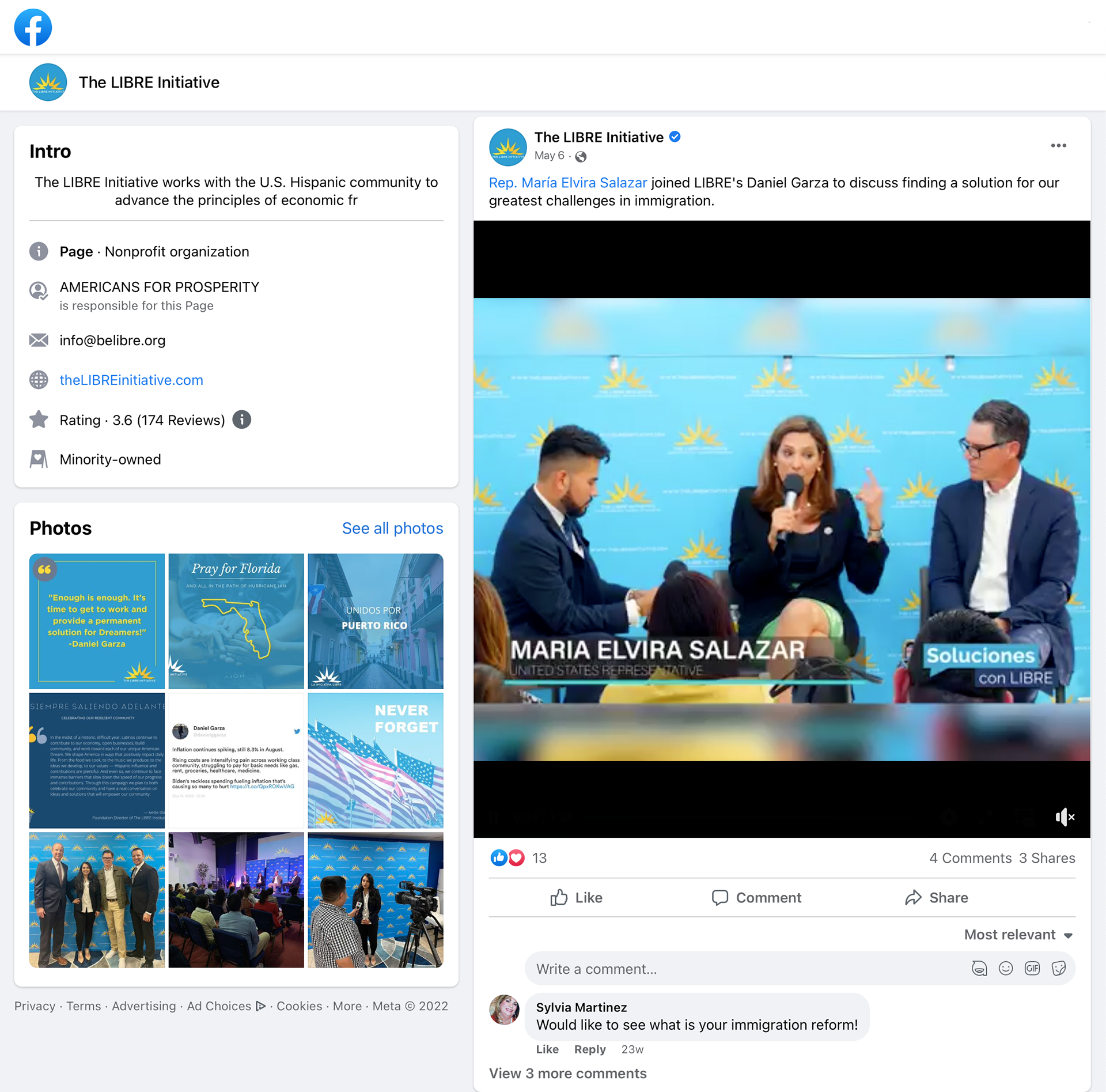This screenshot has height=1092, width=1106.
Task: Open the More footer menu
Action: 347,1006
